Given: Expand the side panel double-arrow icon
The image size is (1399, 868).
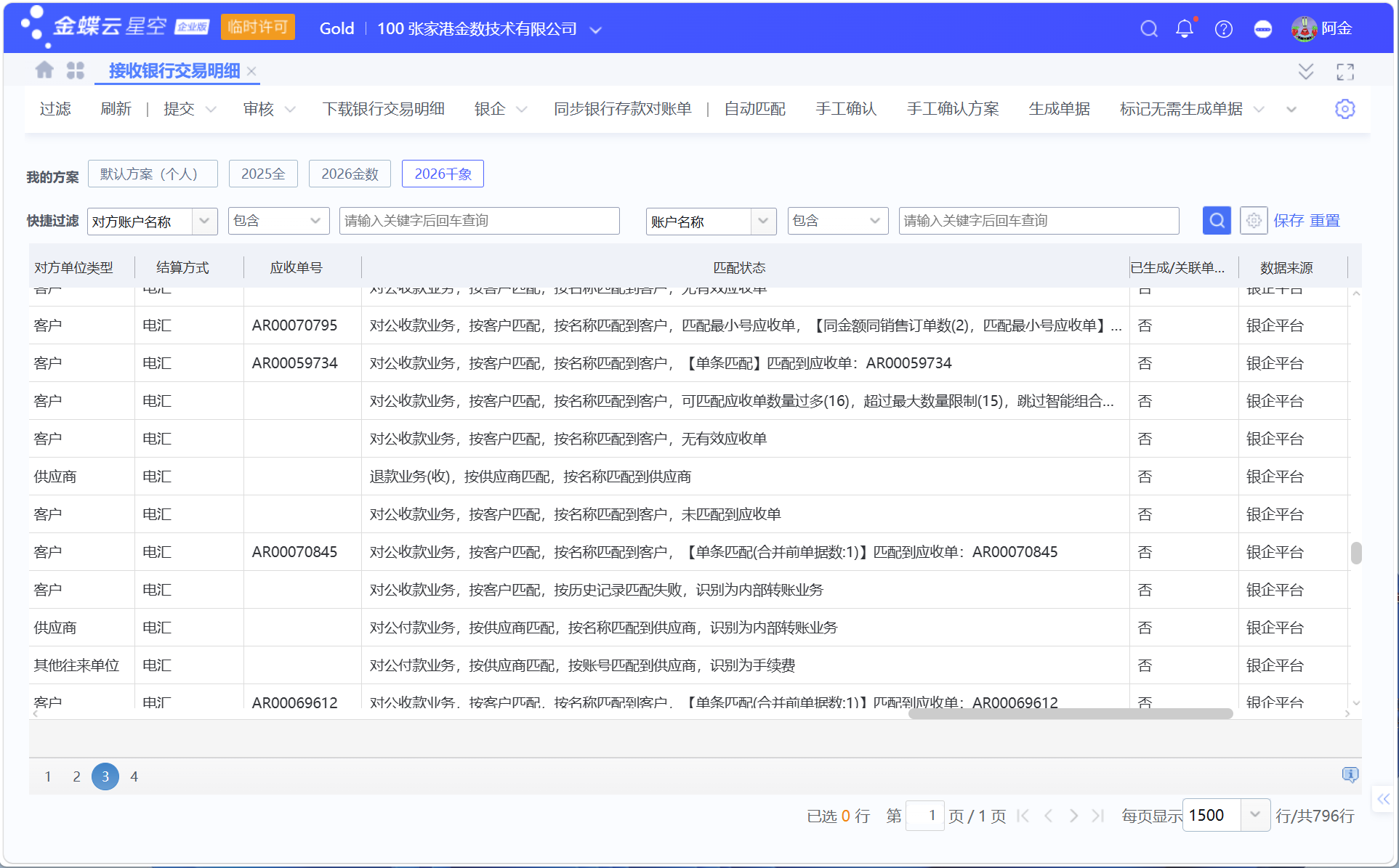Looking at the screenshot, I should tap(1383, 799).
